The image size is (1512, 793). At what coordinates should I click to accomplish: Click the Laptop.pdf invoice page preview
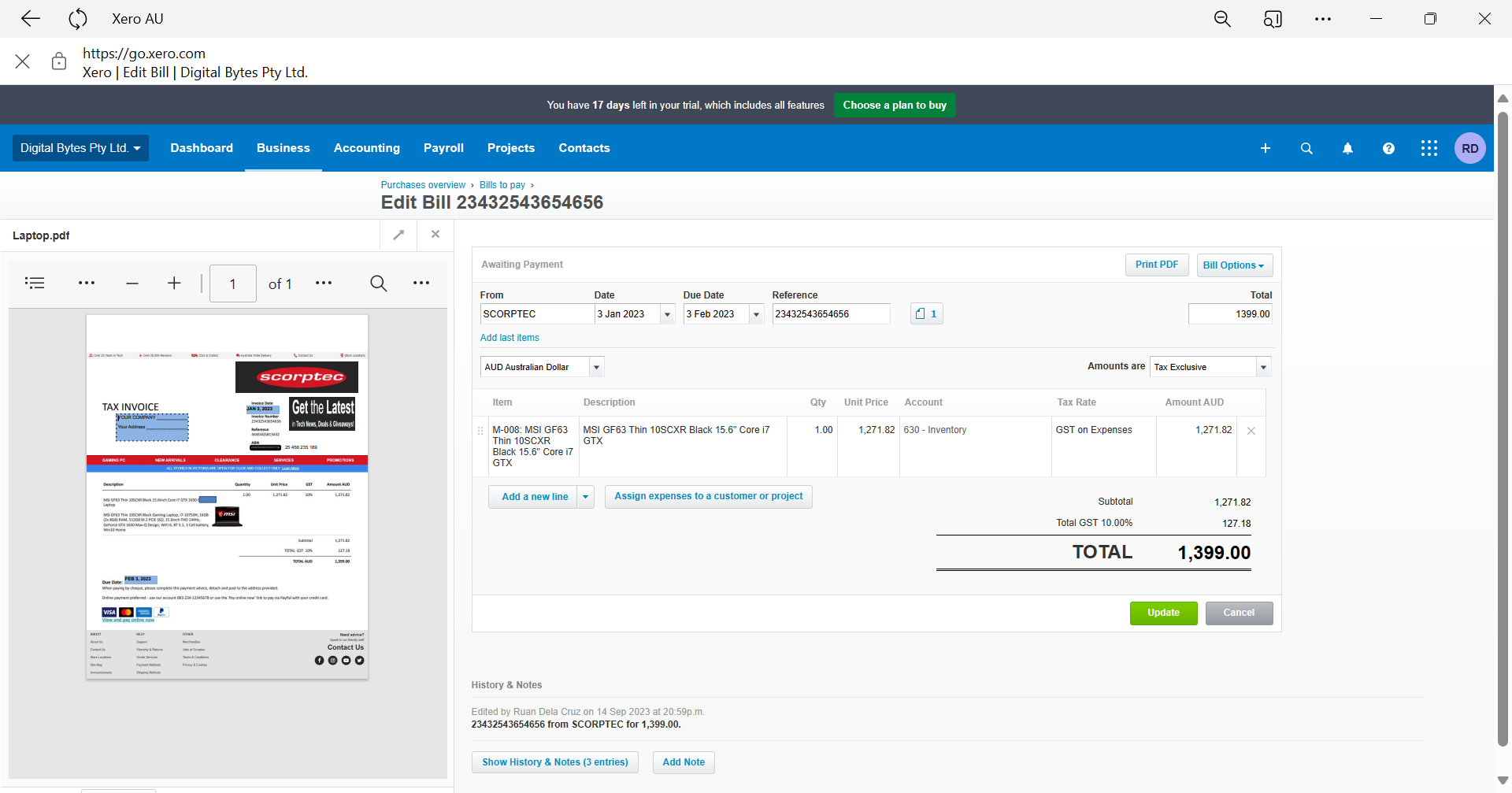click(x=227, y=497)
